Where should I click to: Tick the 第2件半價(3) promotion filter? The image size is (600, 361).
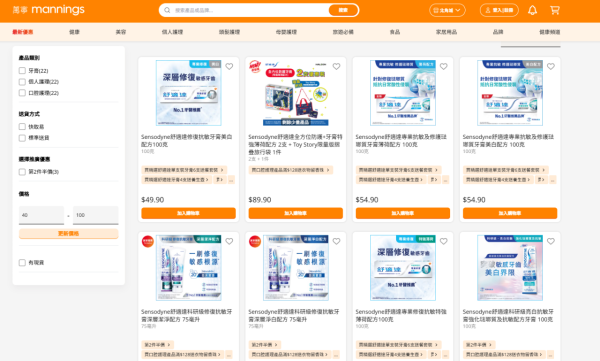pos(22,172)
